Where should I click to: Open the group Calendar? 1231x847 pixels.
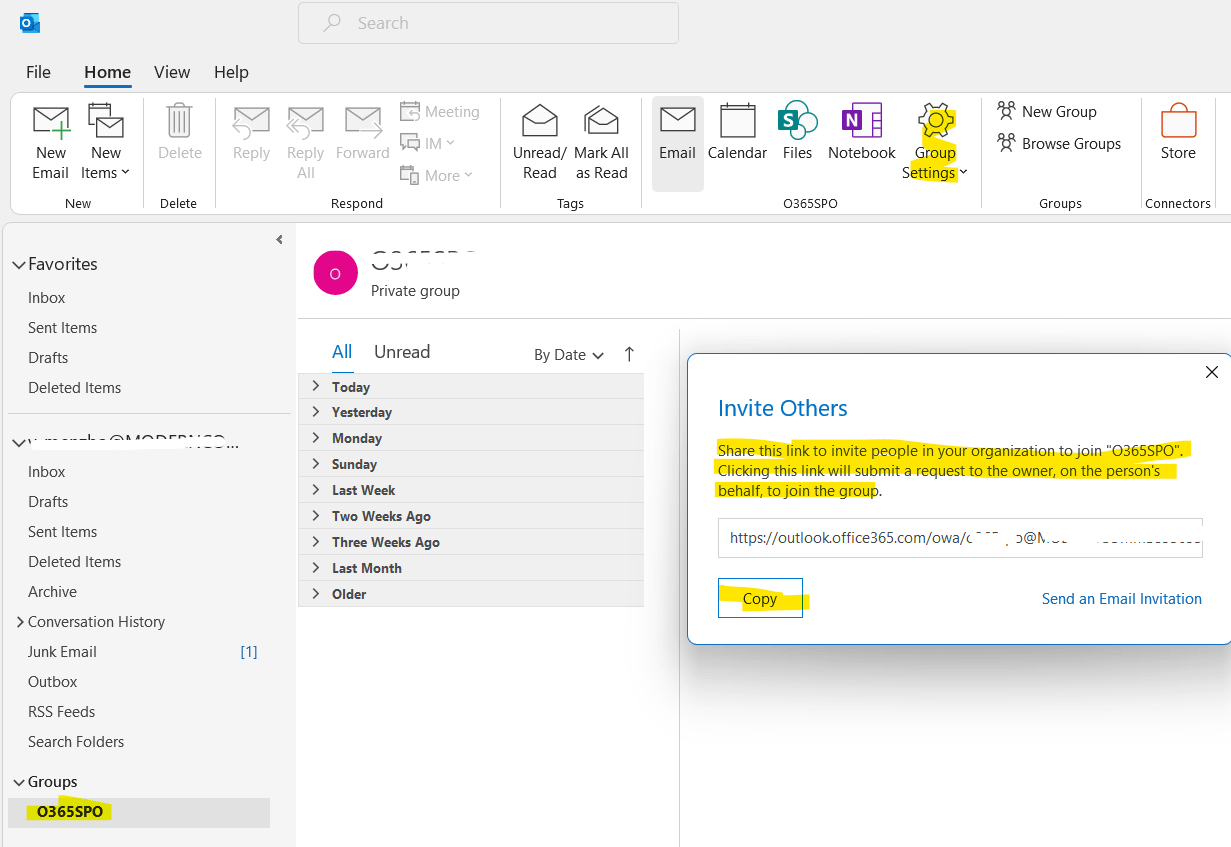point(737,133)
